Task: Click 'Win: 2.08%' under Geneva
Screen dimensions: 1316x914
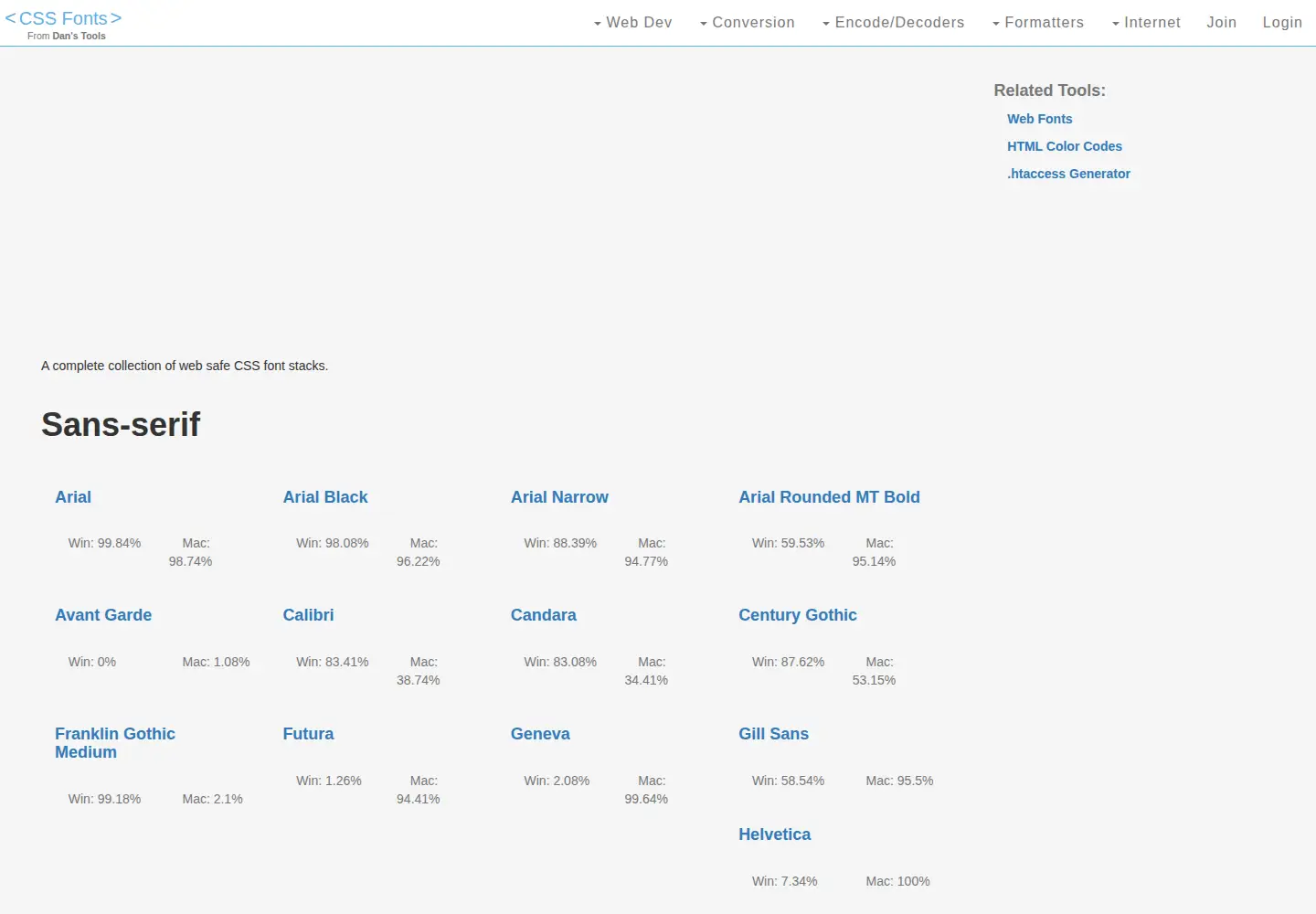Action: pyautogui.click(x=557, y=781)
